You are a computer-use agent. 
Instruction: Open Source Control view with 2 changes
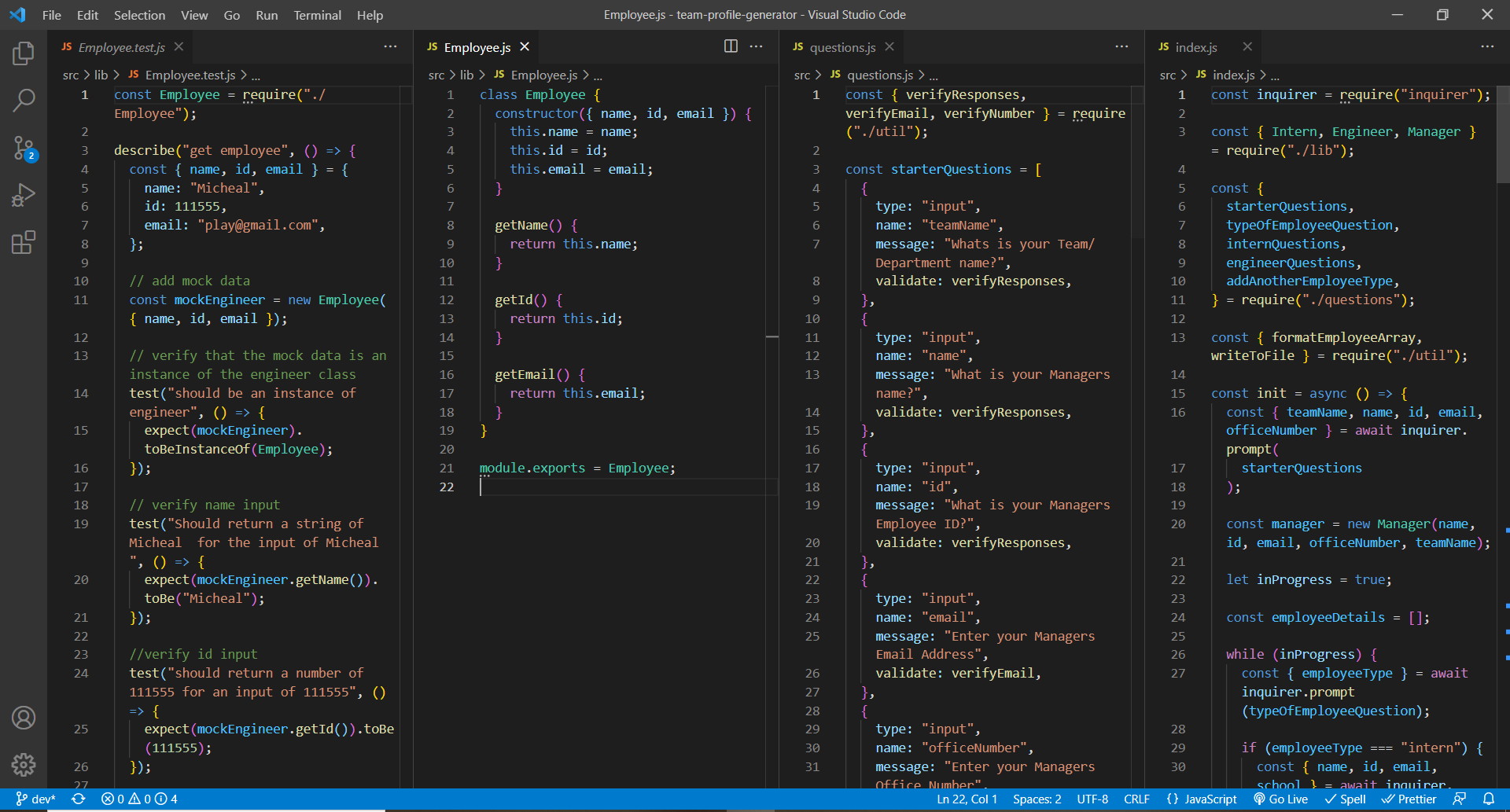pos(24,148)
